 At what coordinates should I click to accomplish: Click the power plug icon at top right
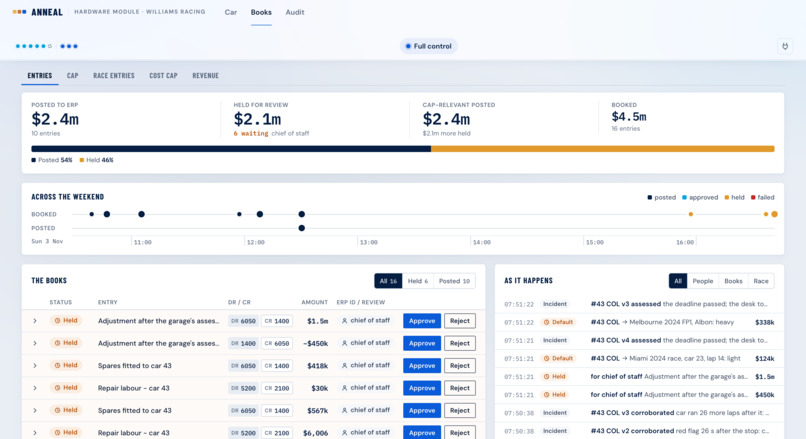pos(785,46)
